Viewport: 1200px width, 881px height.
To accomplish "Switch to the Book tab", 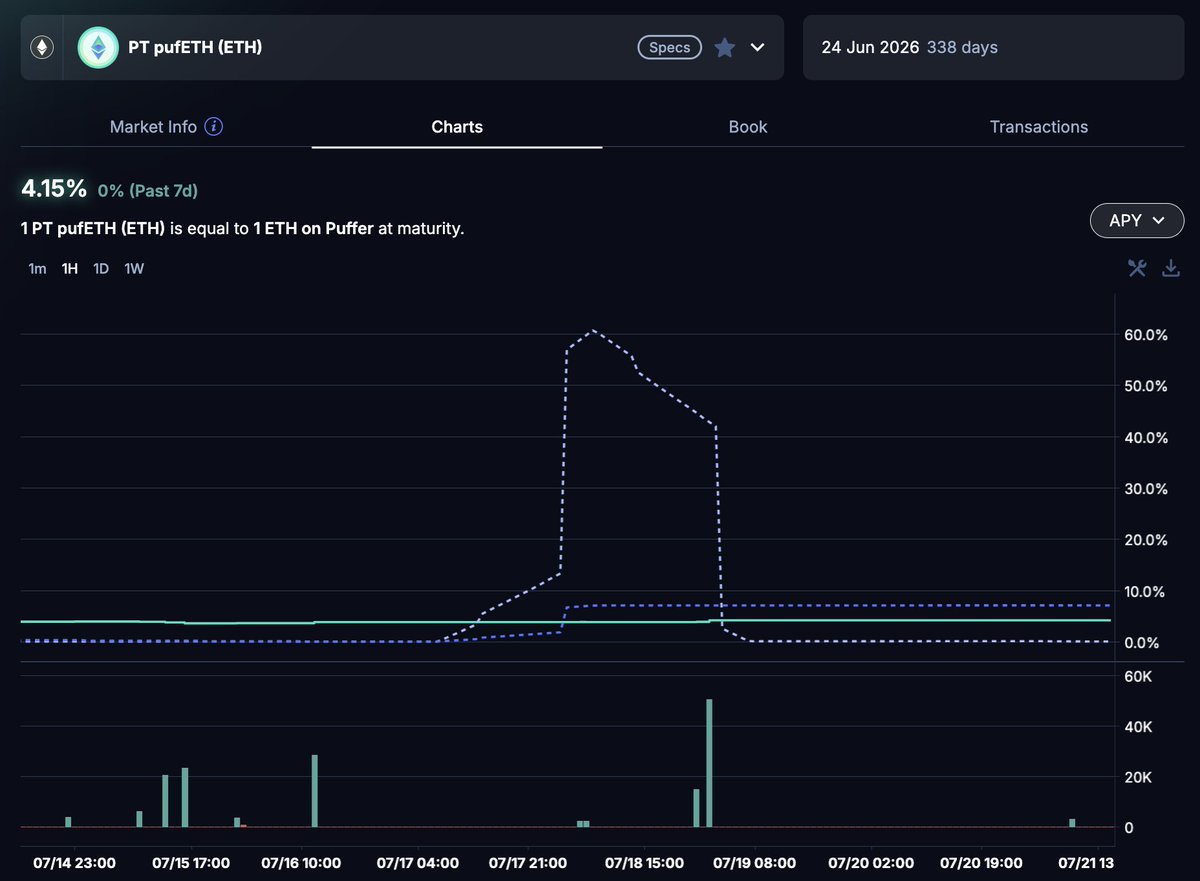I will click(x=748, y=127).
